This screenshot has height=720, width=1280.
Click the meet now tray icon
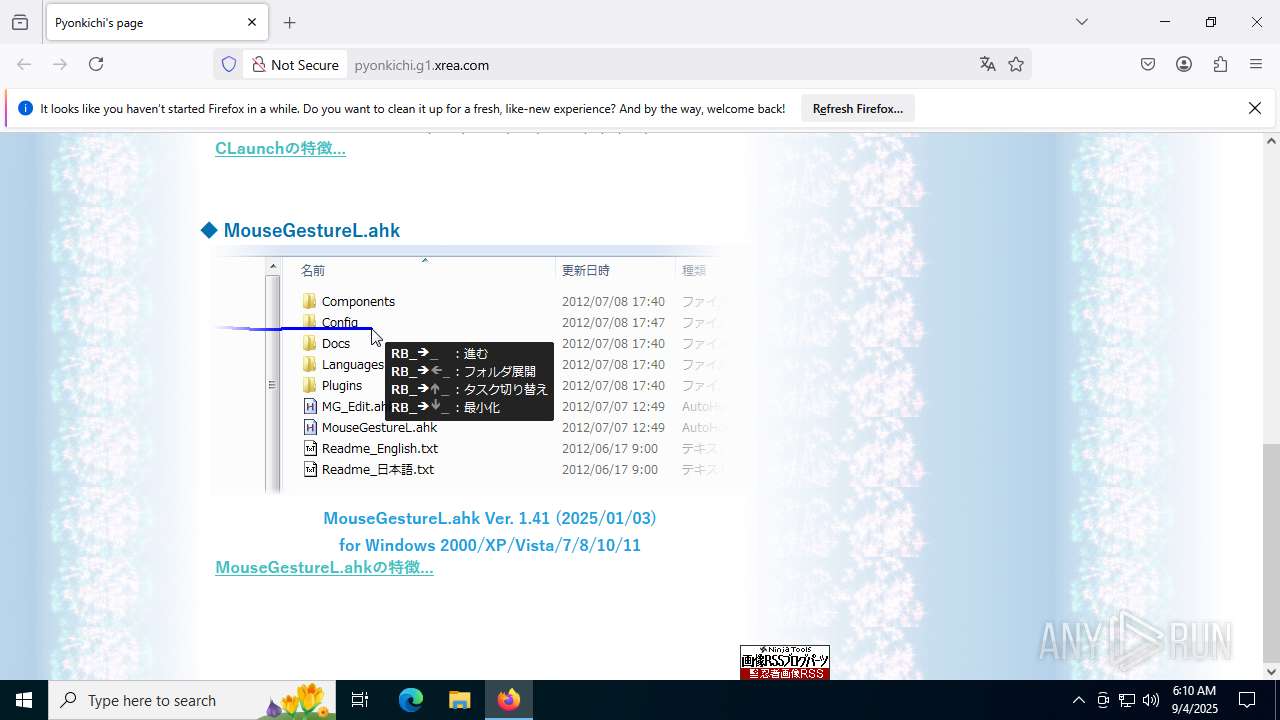pyautogui.click(x=1103, y=700)
